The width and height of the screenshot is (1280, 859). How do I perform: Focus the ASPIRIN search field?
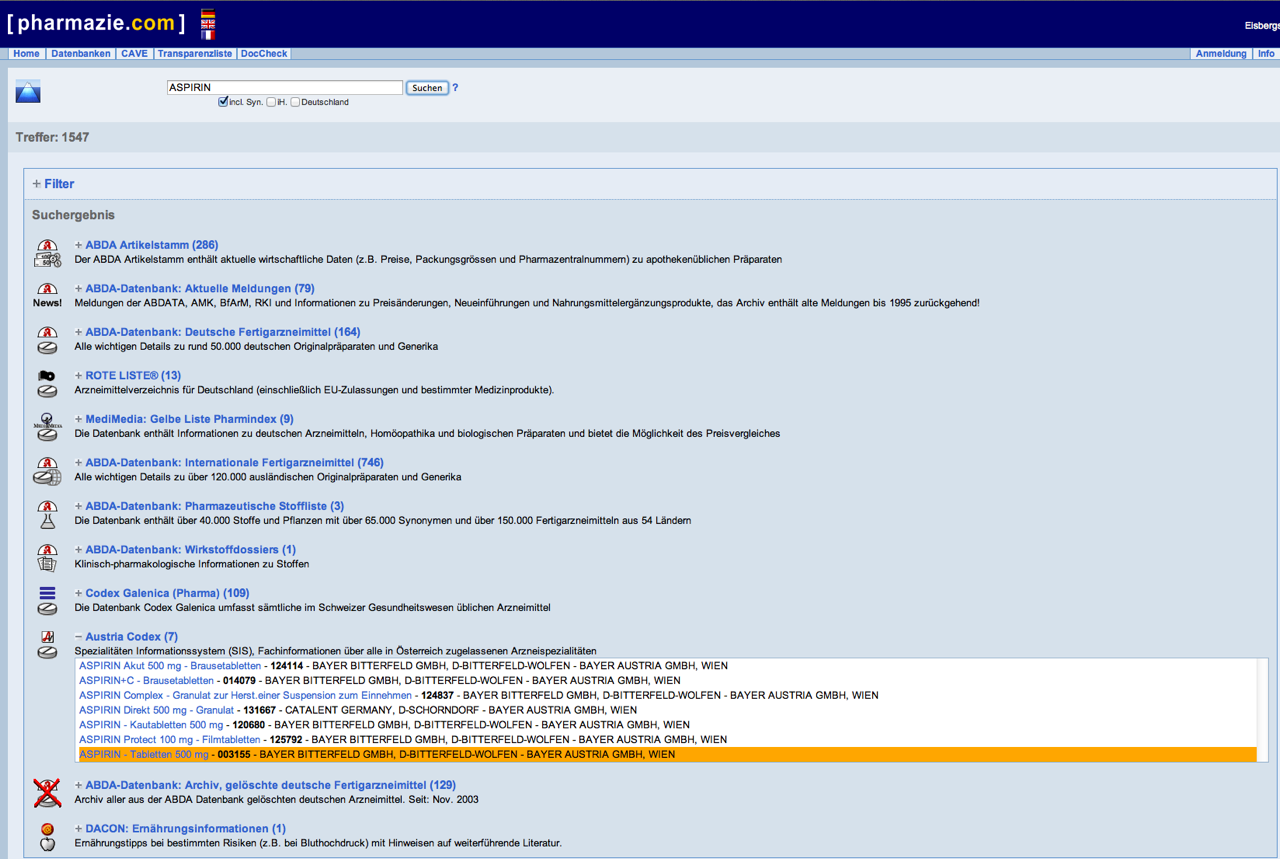(x=285, y=88)
